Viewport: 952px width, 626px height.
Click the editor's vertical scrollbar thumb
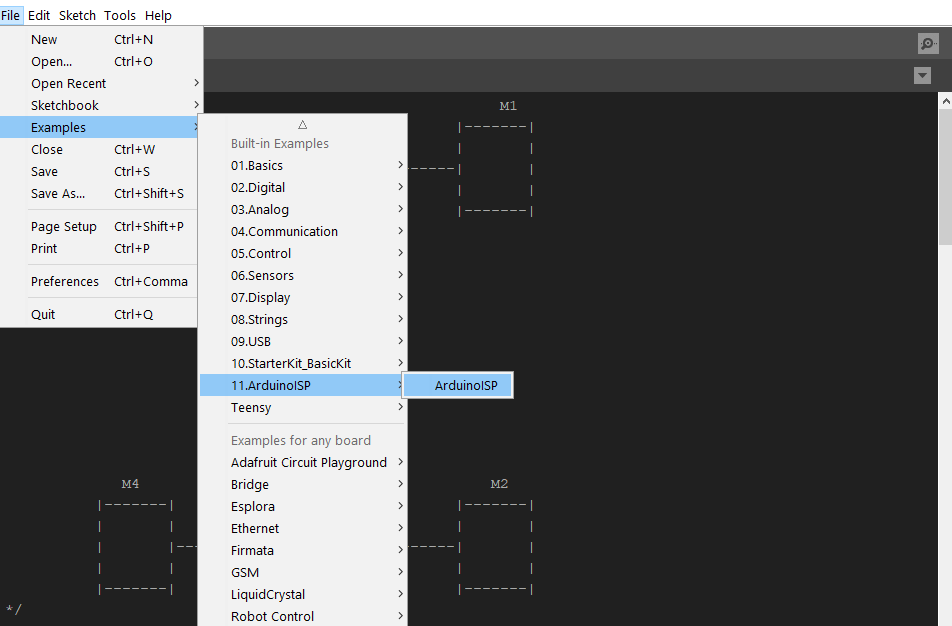coord(945,170)
